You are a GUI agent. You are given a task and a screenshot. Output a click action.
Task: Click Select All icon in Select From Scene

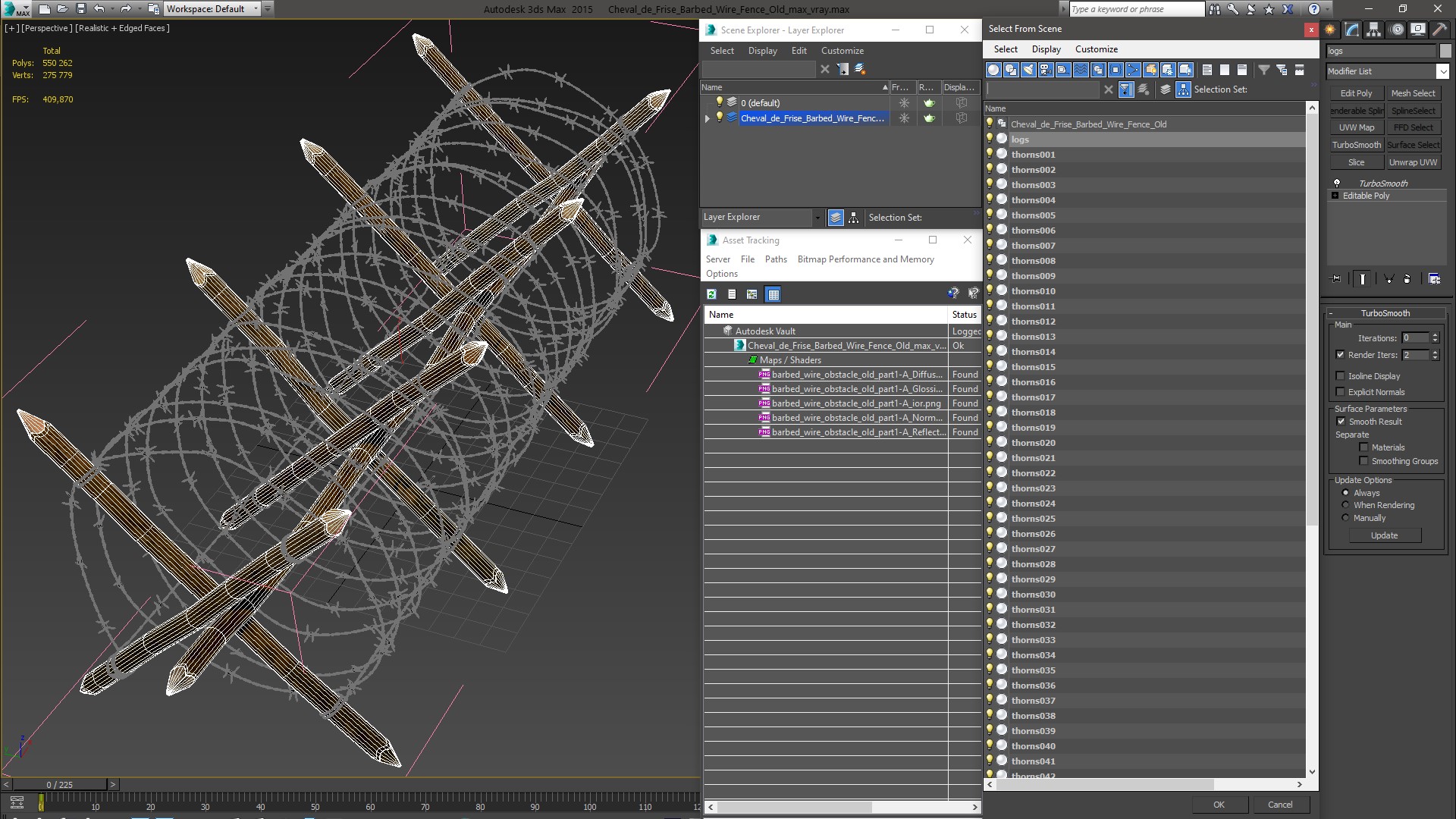click(x=1207, y=70)
